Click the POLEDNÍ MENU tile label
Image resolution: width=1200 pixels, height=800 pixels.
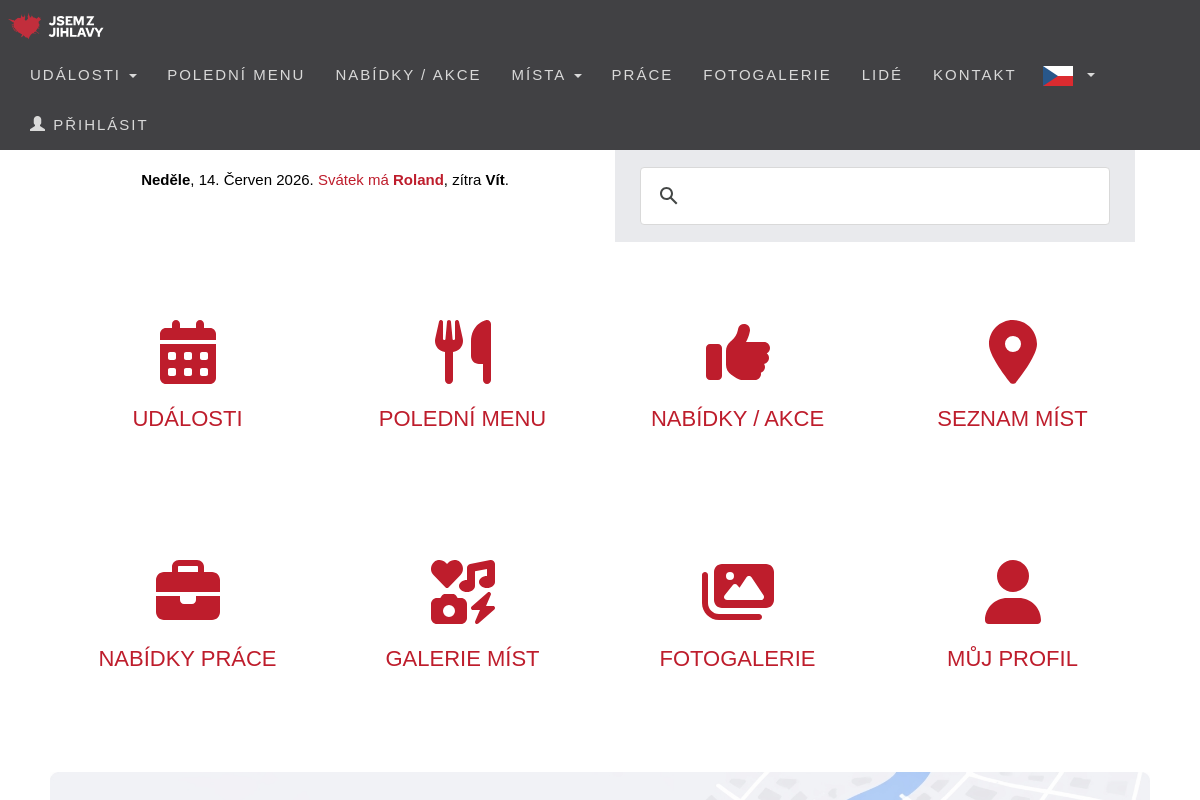463,419
